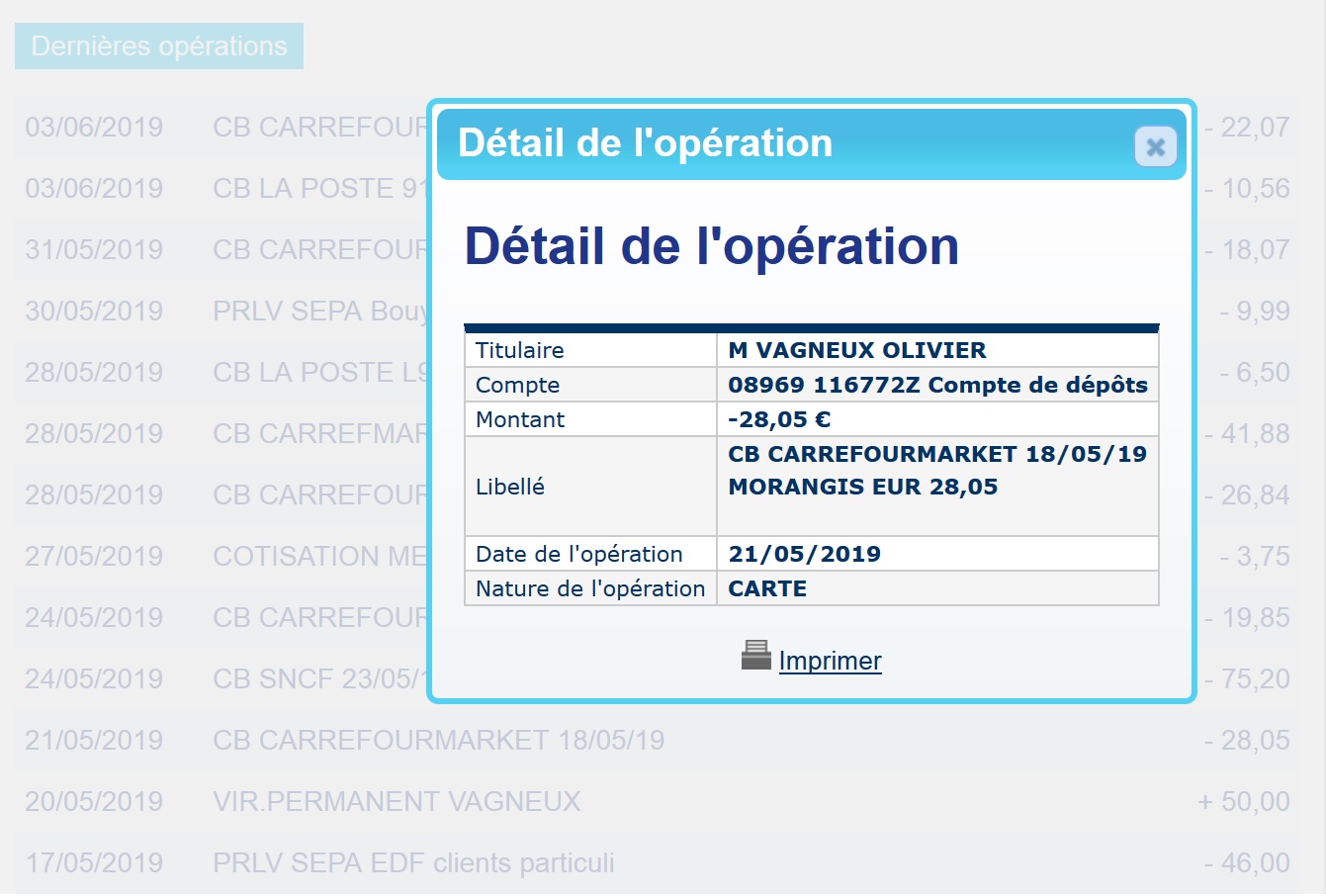Open the PRLV SEPA EDF transaction row
This screenshot has height=896, width=1326.
(413, 862)
